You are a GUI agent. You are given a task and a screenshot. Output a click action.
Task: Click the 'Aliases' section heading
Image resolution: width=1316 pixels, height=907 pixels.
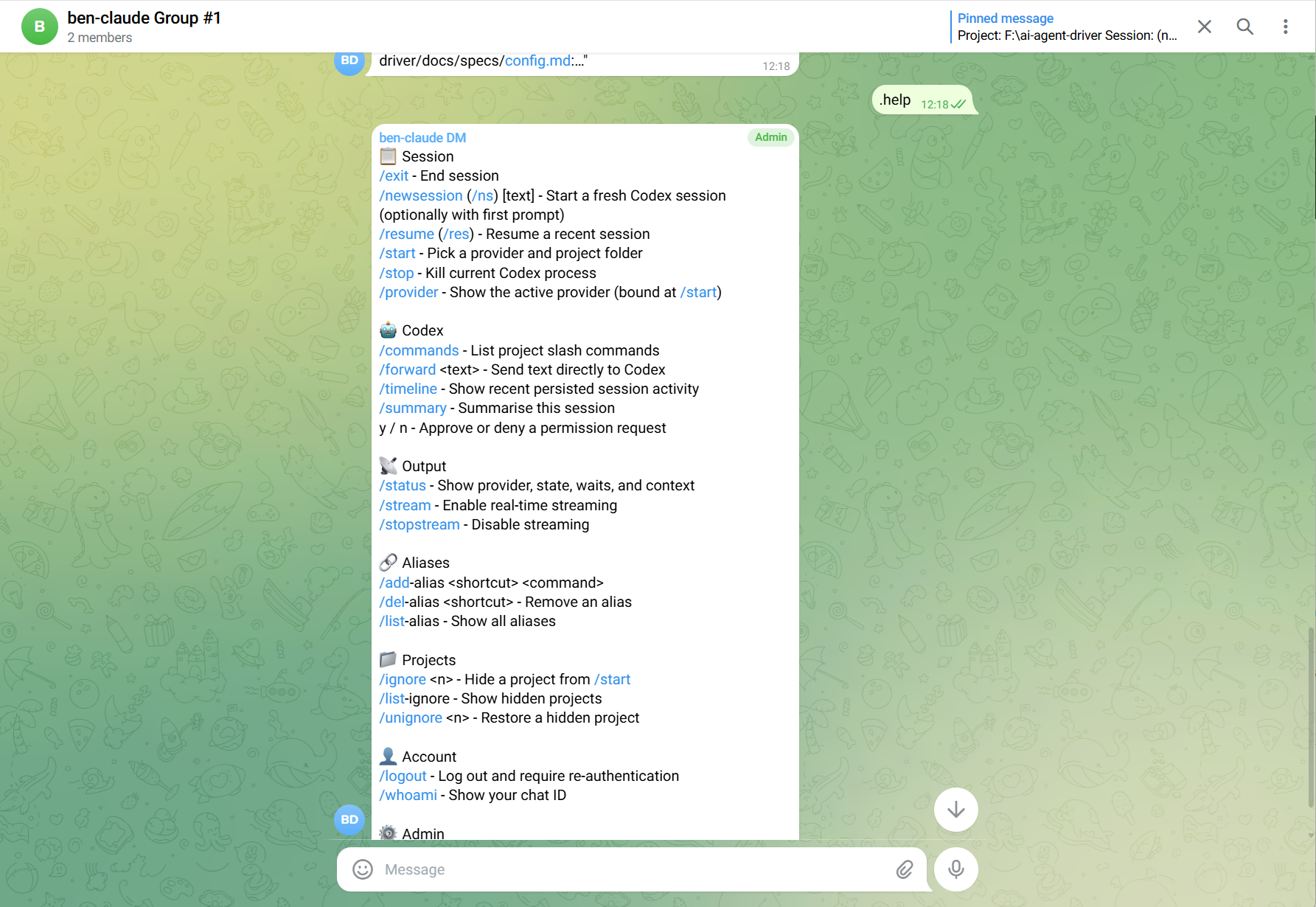pos(425,563)
